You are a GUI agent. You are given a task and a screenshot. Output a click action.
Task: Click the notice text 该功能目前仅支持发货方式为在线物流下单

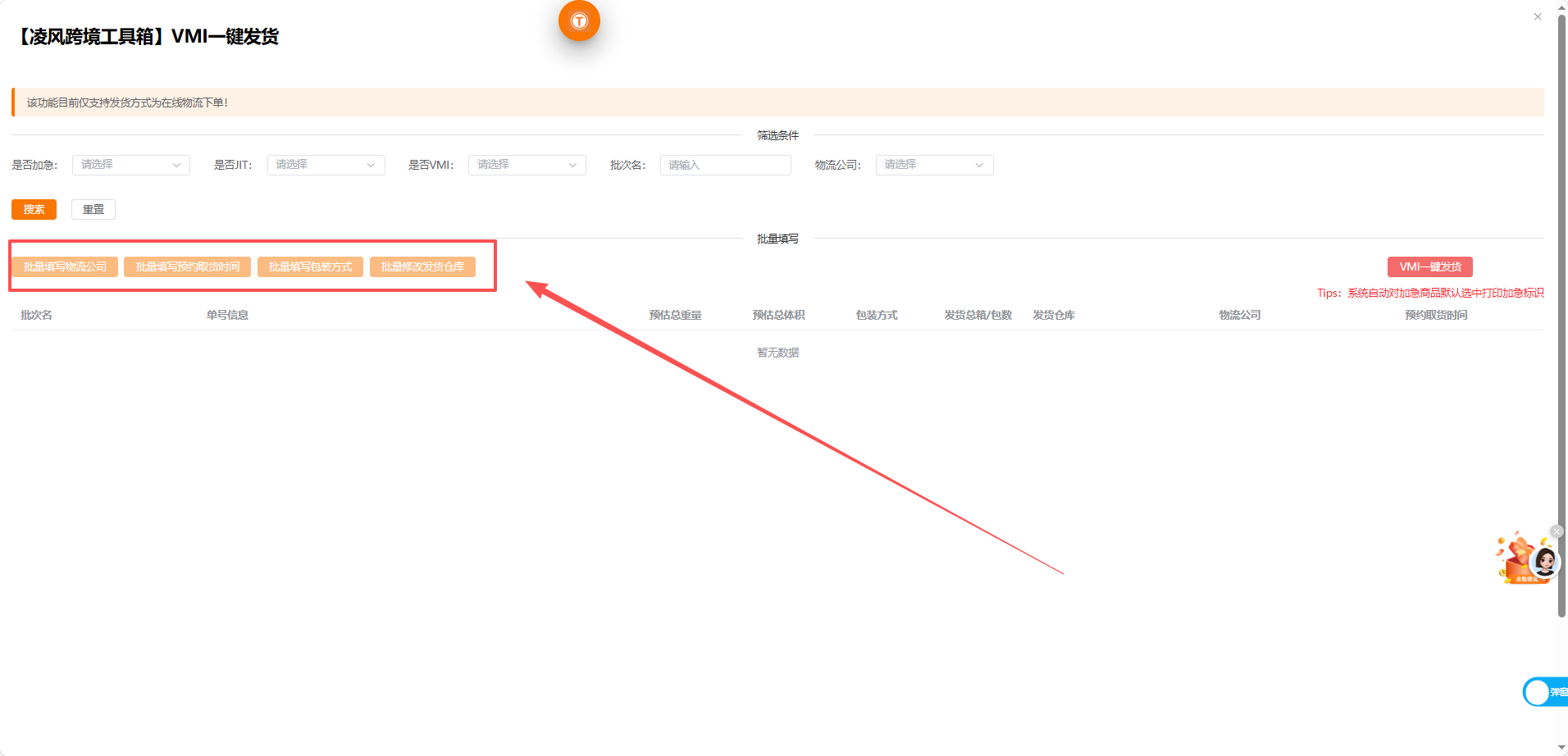pyautogui.click(x=127, y=102)
